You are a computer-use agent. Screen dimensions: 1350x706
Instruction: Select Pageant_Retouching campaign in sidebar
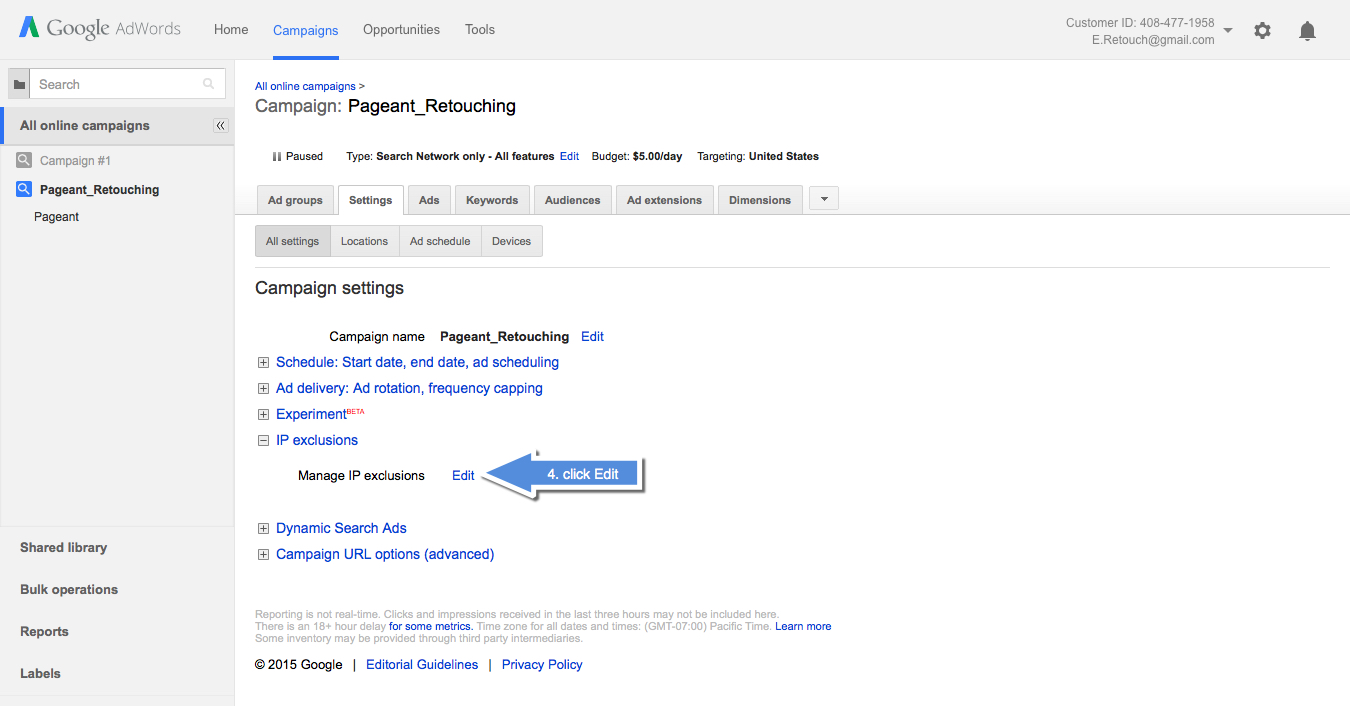pos(100,189)
